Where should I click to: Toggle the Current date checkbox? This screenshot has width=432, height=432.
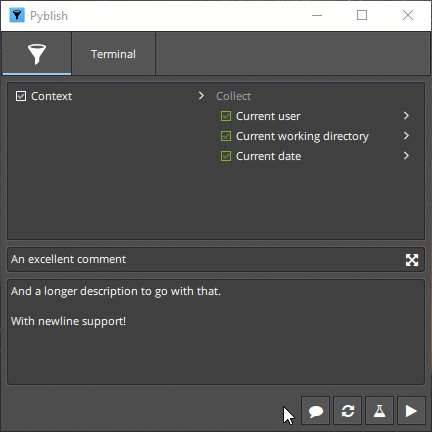[226, 156]
